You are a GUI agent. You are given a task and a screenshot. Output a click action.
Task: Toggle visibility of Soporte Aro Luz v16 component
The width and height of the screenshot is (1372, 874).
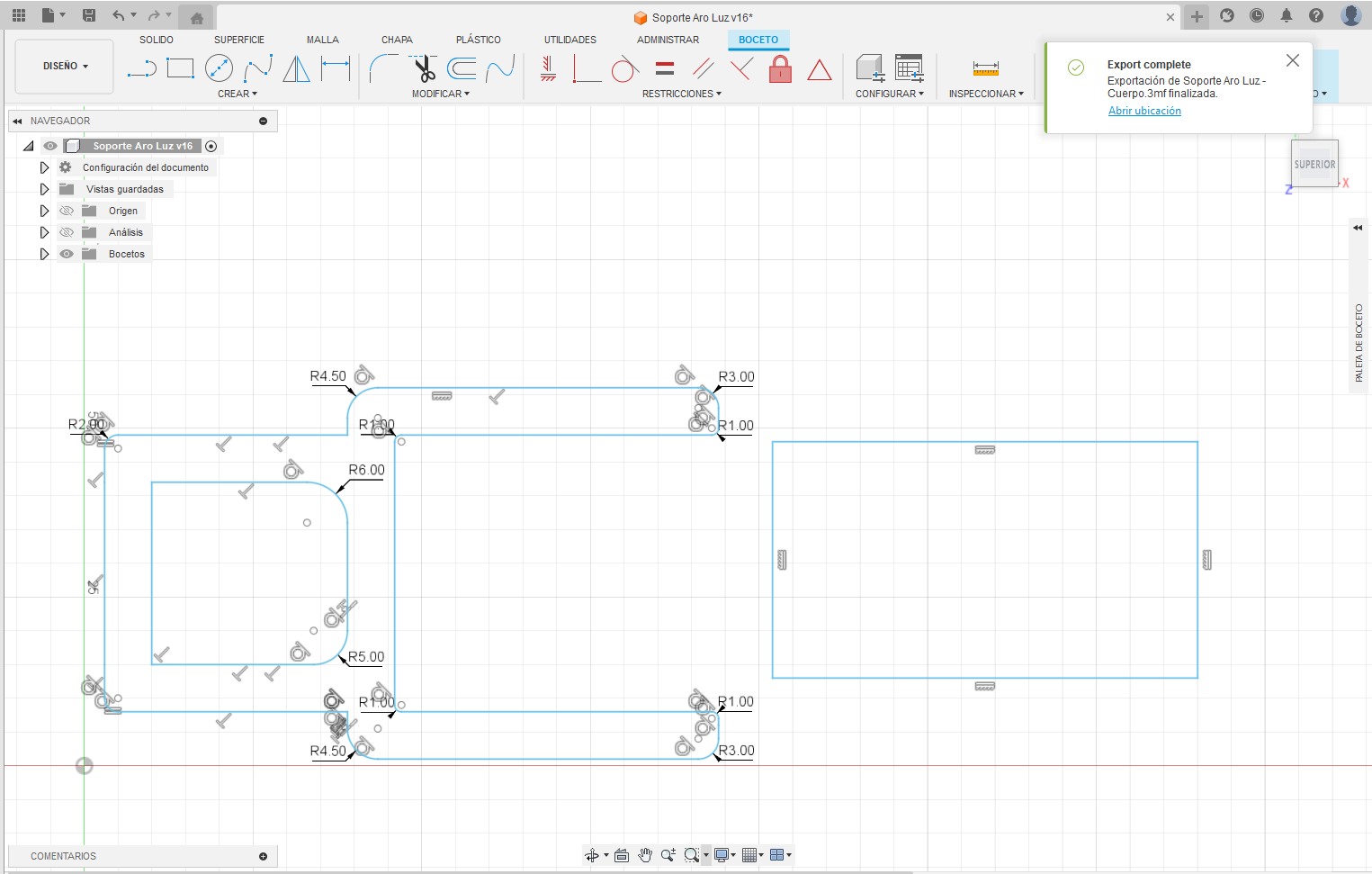coord(50,146)
